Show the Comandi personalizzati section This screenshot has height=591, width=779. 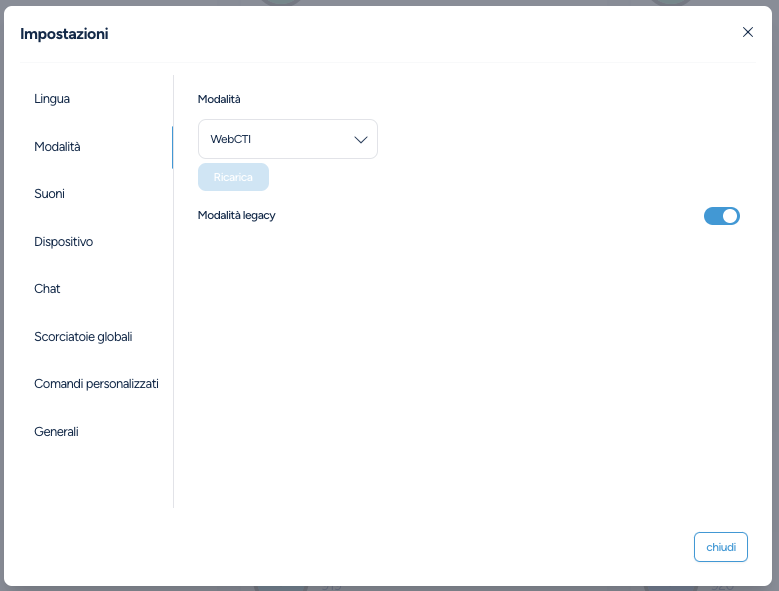[x=96, y=383]
